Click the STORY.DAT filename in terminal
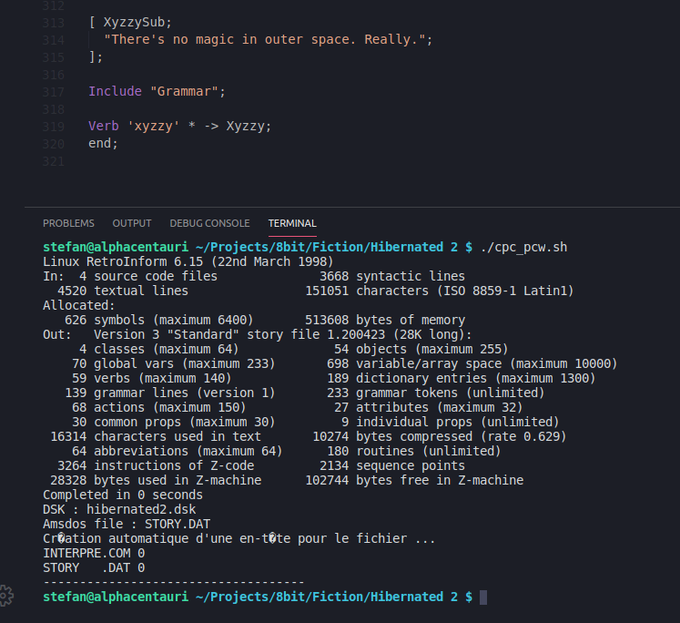 tap(177, 524)
